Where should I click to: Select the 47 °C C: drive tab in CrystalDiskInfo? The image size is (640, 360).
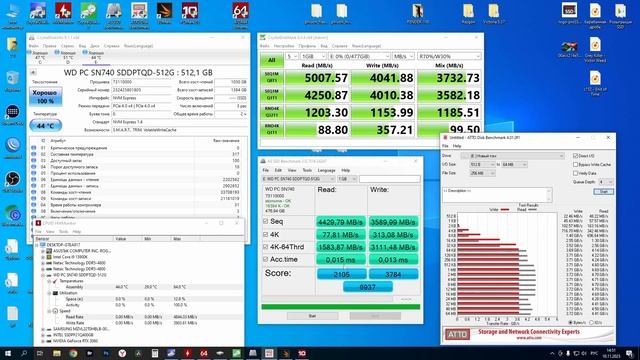point(40,57)
